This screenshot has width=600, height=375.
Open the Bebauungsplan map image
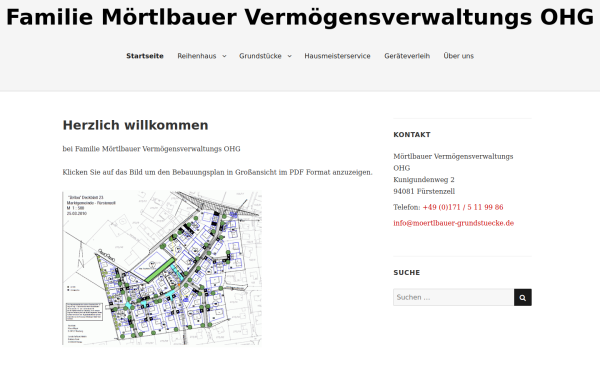(x=162, y=268)
